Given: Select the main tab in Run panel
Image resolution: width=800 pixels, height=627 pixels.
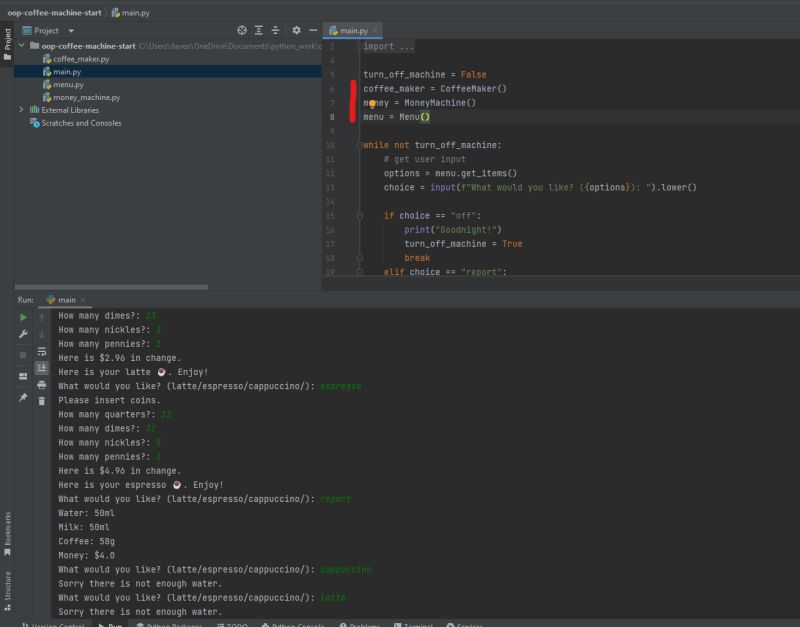Looking at the screenshot, I should coord(66,299).
